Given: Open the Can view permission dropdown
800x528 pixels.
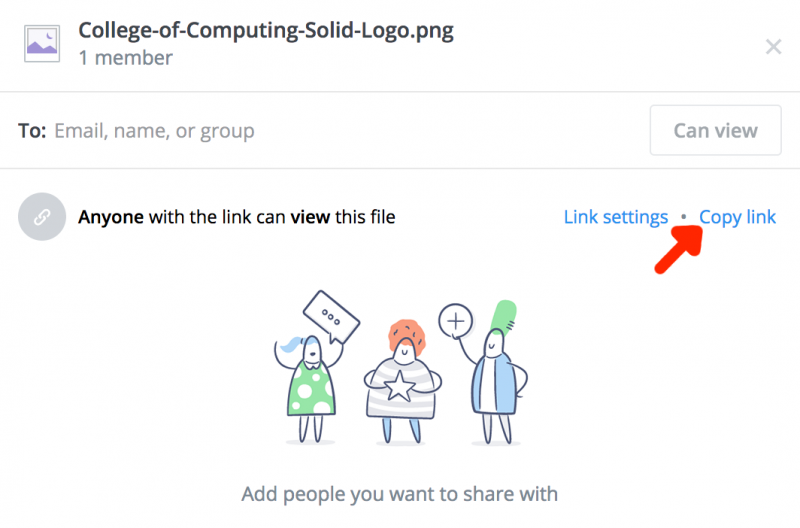Looking at the screenshot, I should (x=715, y=130).
